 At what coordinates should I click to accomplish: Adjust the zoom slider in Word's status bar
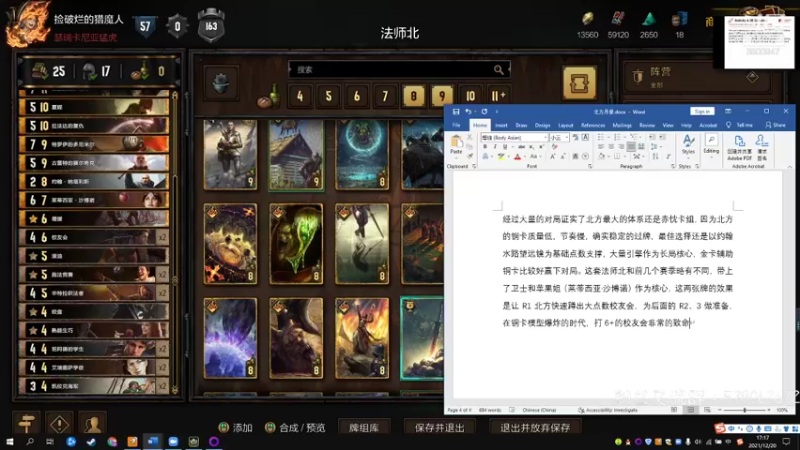(744, 410)
